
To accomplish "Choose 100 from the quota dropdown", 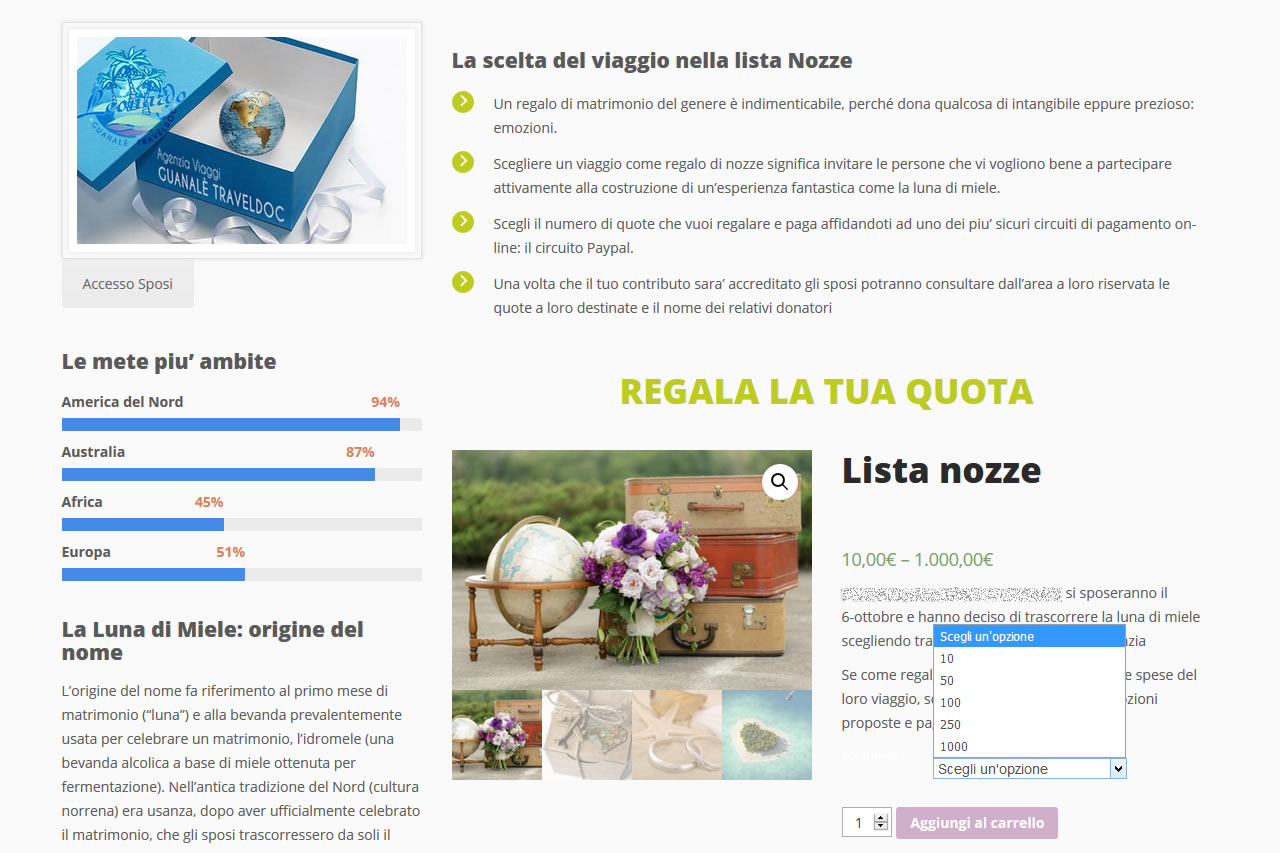I will point(1029,702).
